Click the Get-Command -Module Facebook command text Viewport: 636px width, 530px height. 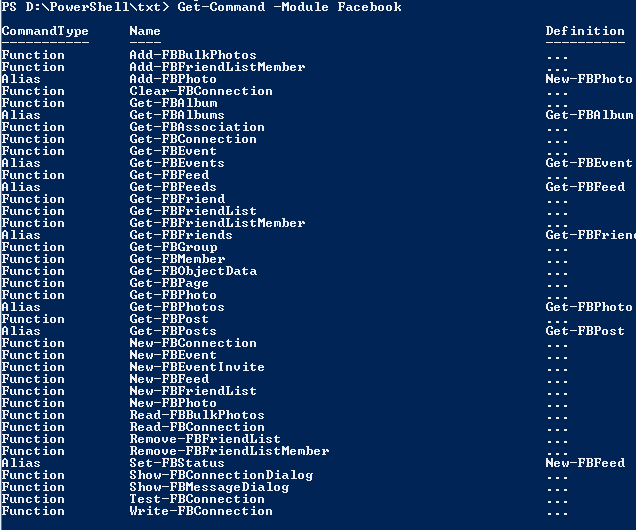[x=289, y=7]
